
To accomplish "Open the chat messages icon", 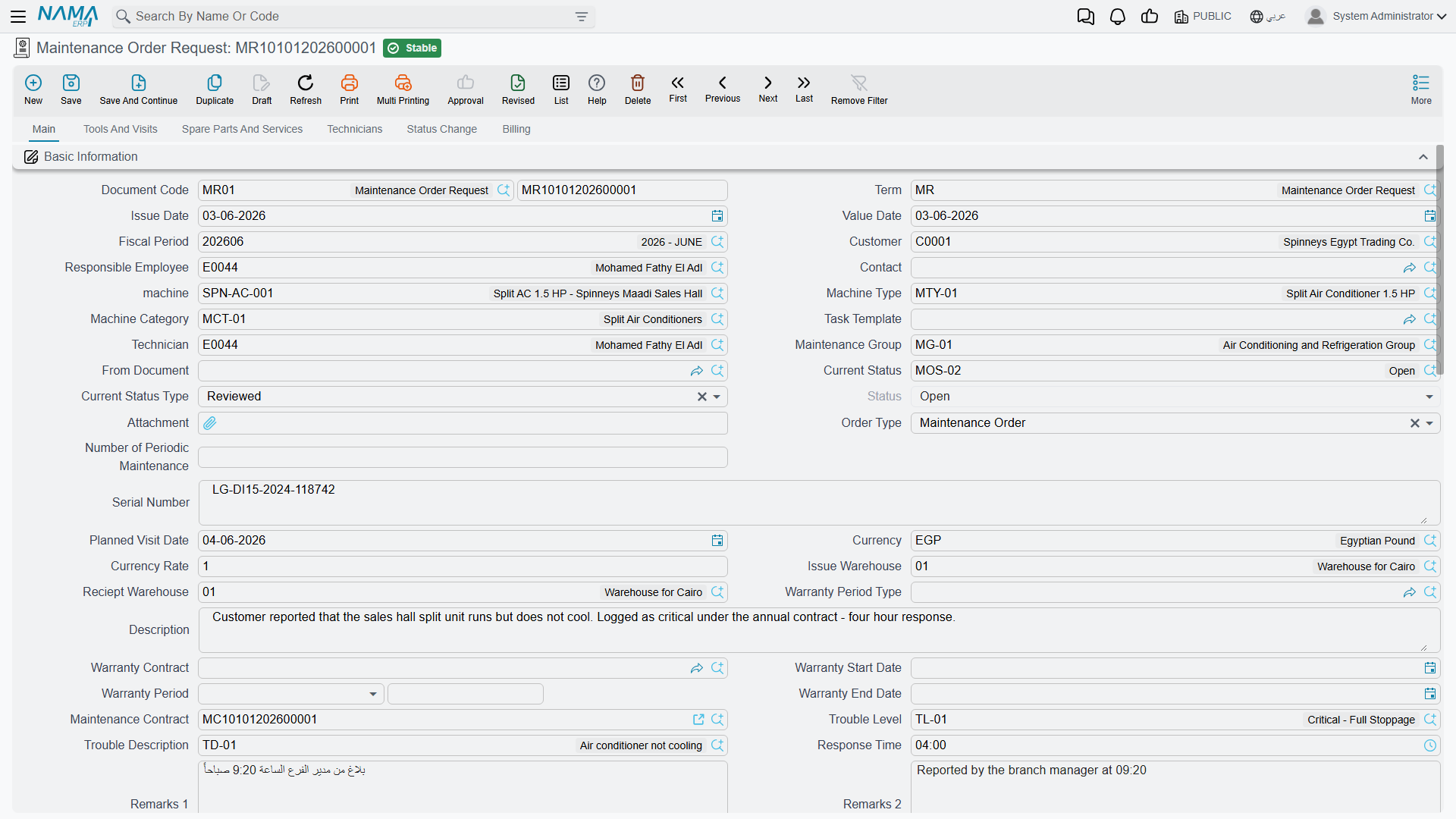I will point(1086,17).
